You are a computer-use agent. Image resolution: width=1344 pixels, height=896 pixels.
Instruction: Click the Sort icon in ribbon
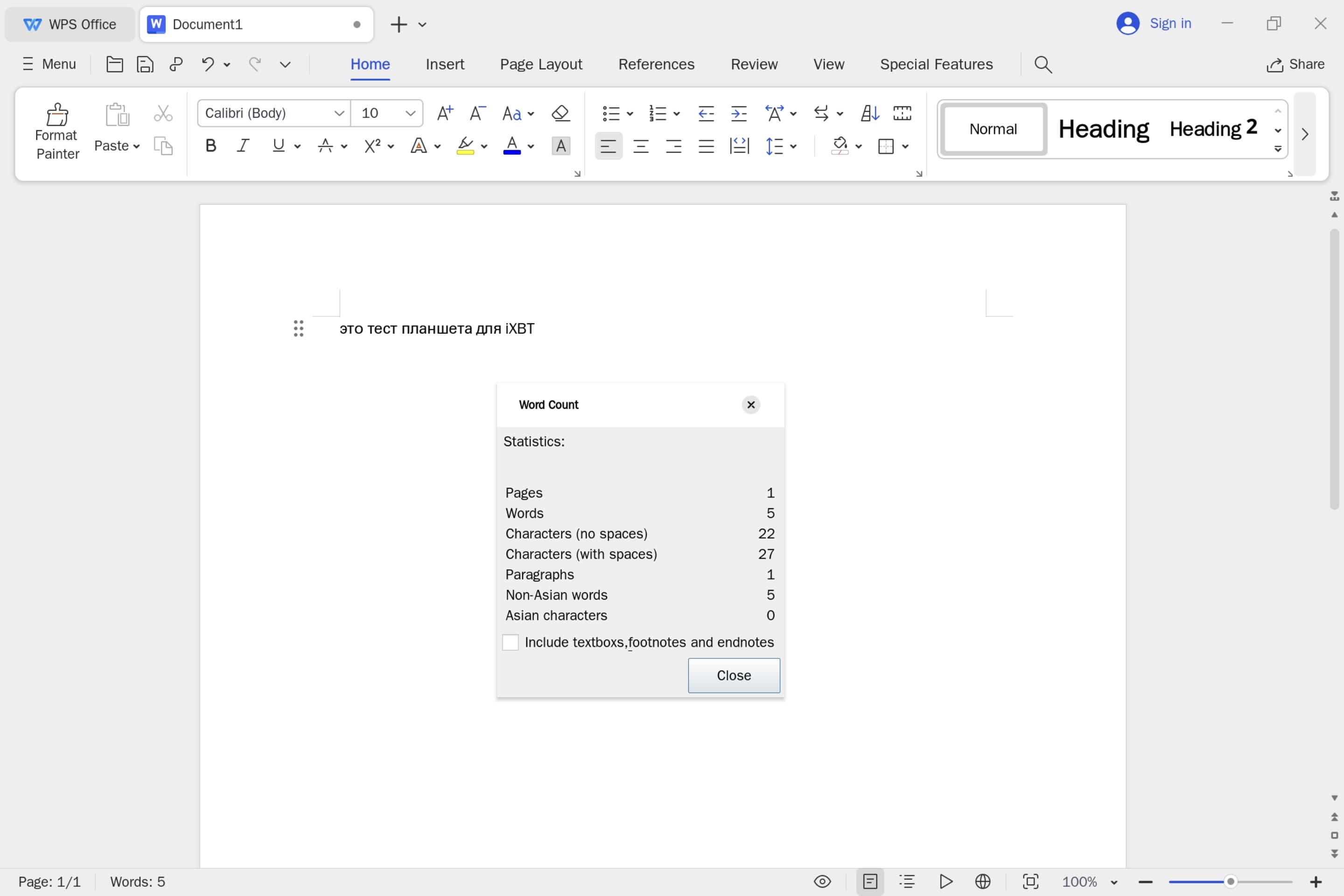pos(869,113)
